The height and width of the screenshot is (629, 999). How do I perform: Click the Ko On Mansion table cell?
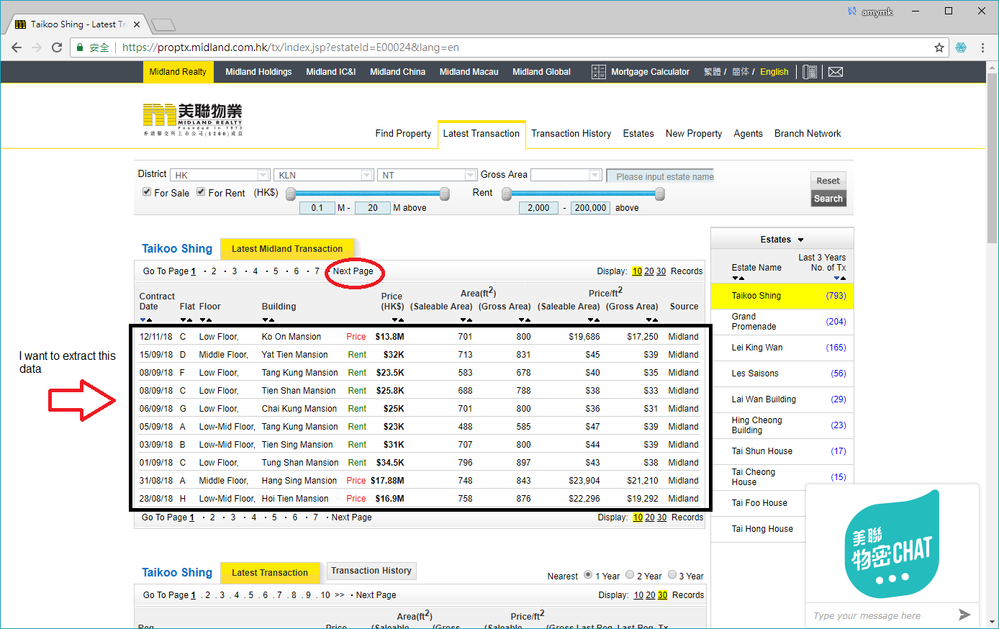click(291, 336)
